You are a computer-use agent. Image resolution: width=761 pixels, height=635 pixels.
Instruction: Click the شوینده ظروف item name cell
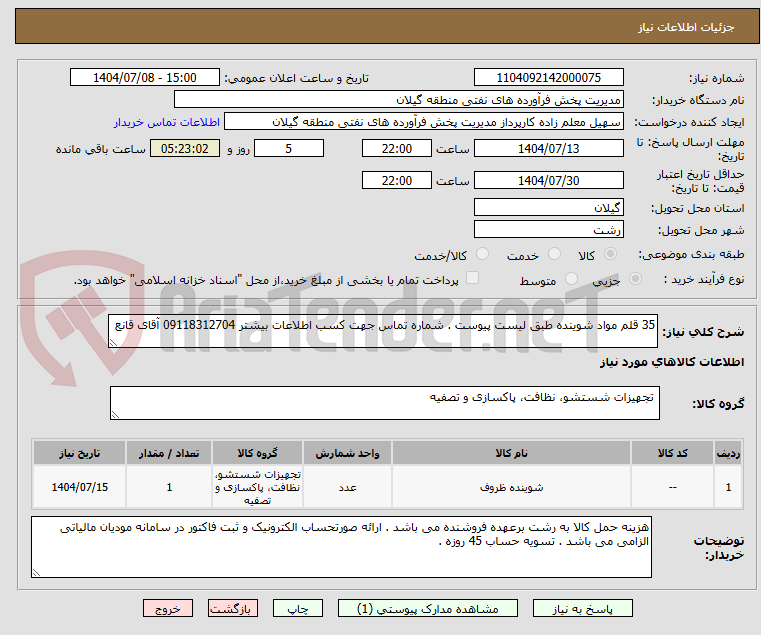[511, 487]
